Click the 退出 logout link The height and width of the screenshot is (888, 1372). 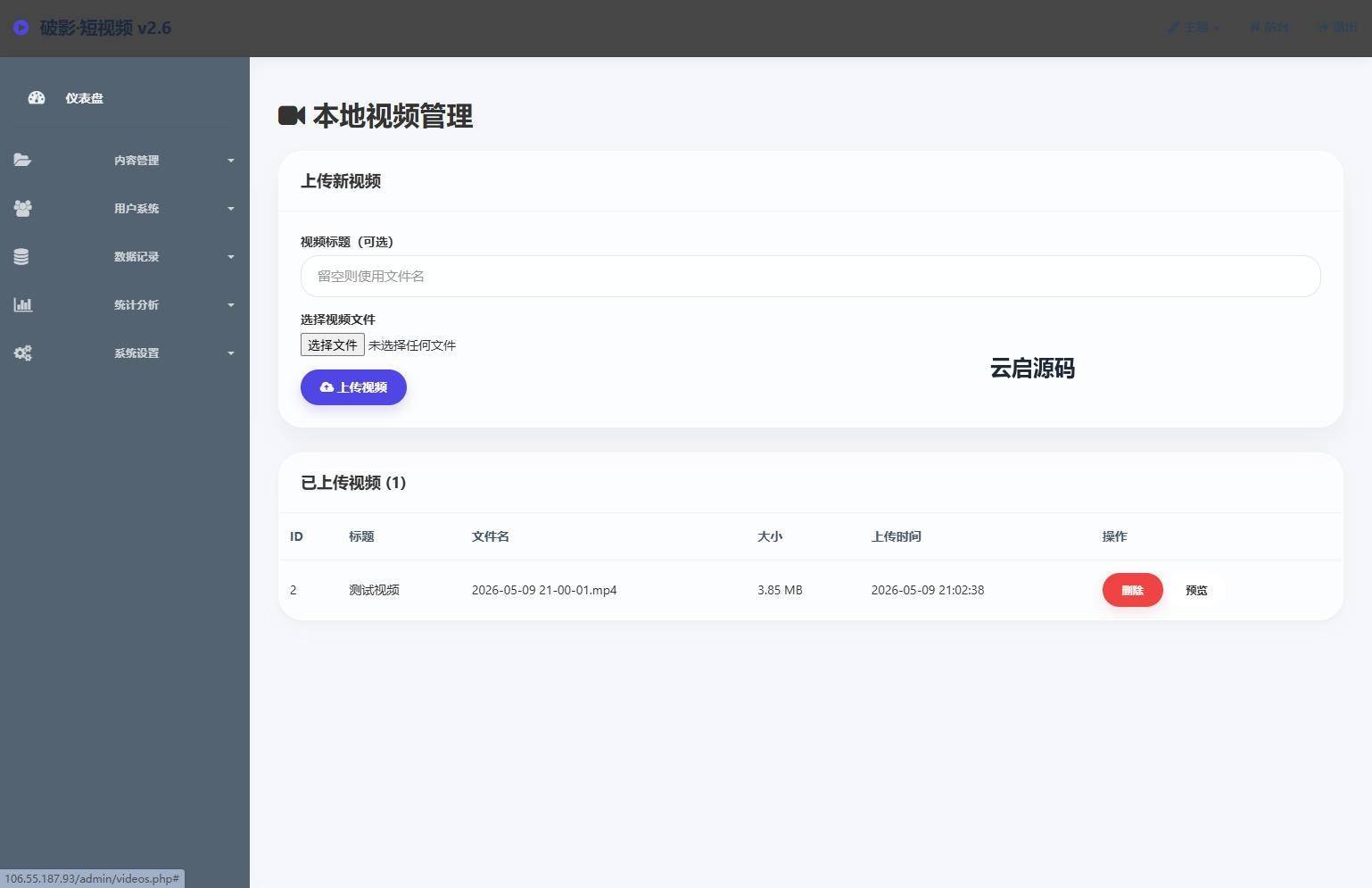point(1337,28)
